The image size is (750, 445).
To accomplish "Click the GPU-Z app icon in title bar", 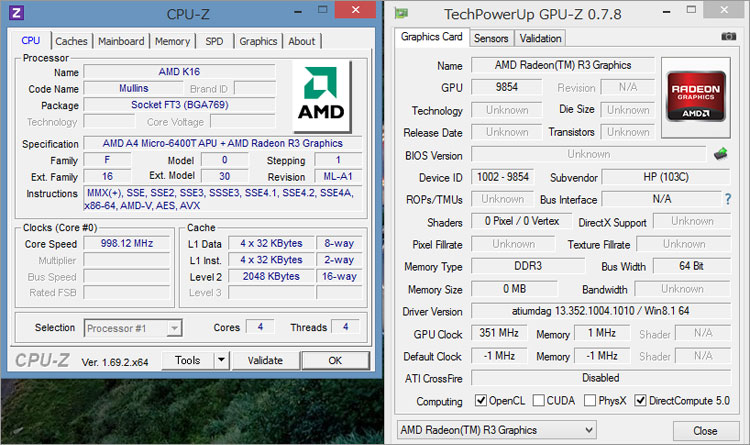I will click(401, 13).
